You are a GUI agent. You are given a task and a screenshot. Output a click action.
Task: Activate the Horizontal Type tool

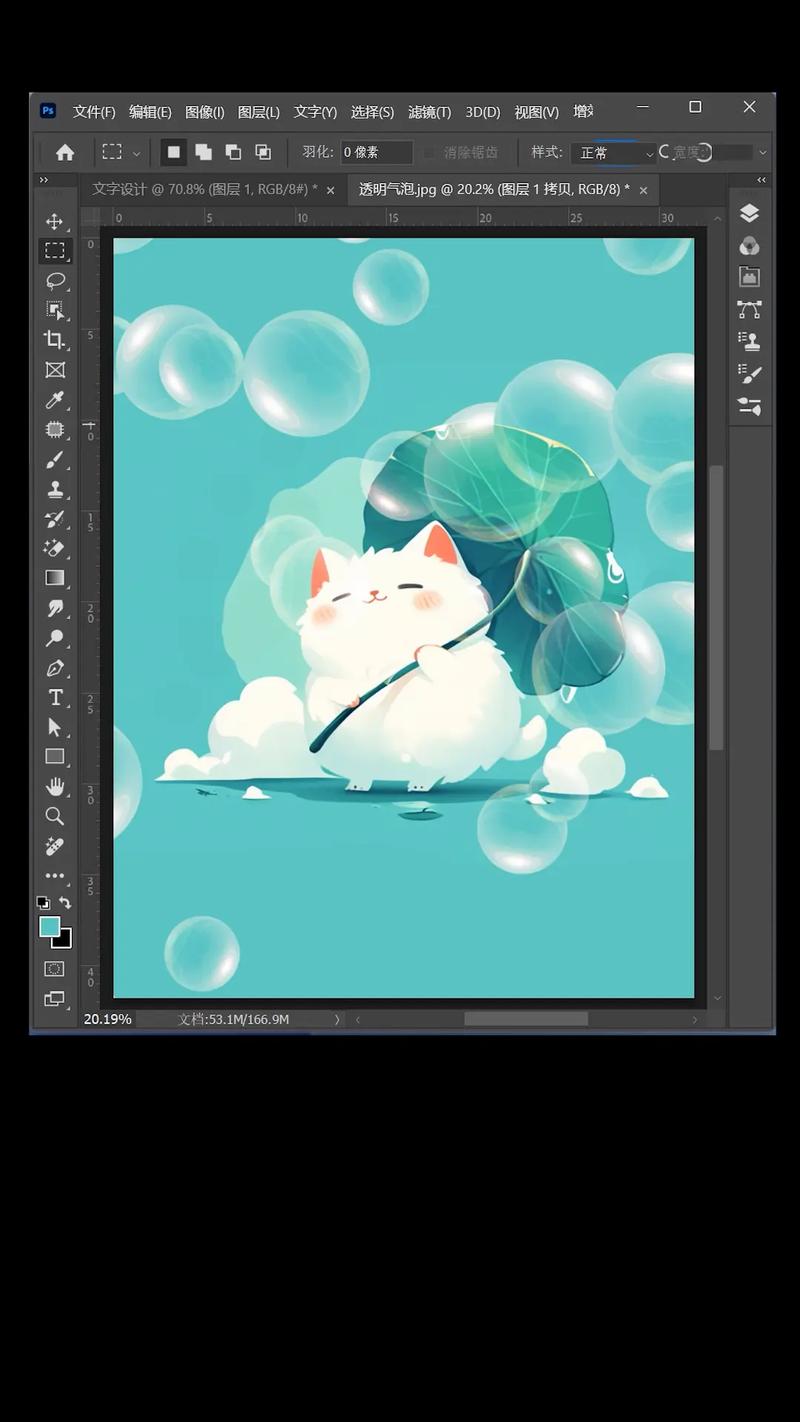55,698
